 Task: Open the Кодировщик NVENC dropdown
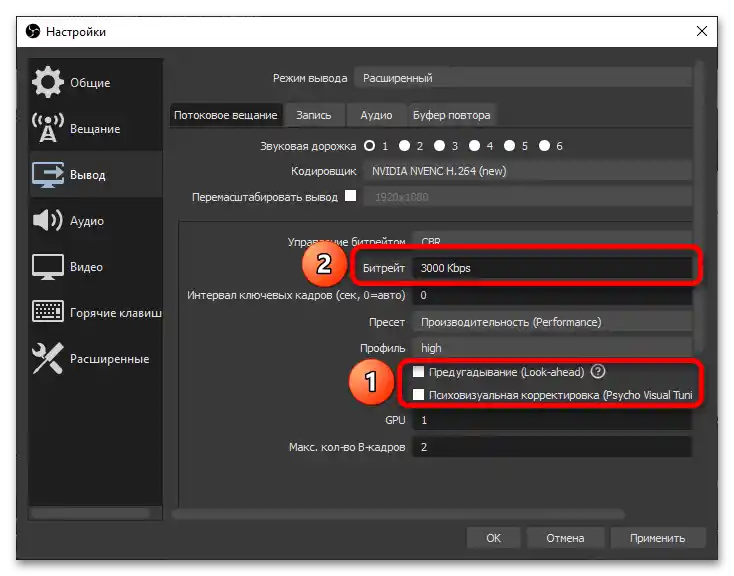pyautogui.click(x=528, y=171)
